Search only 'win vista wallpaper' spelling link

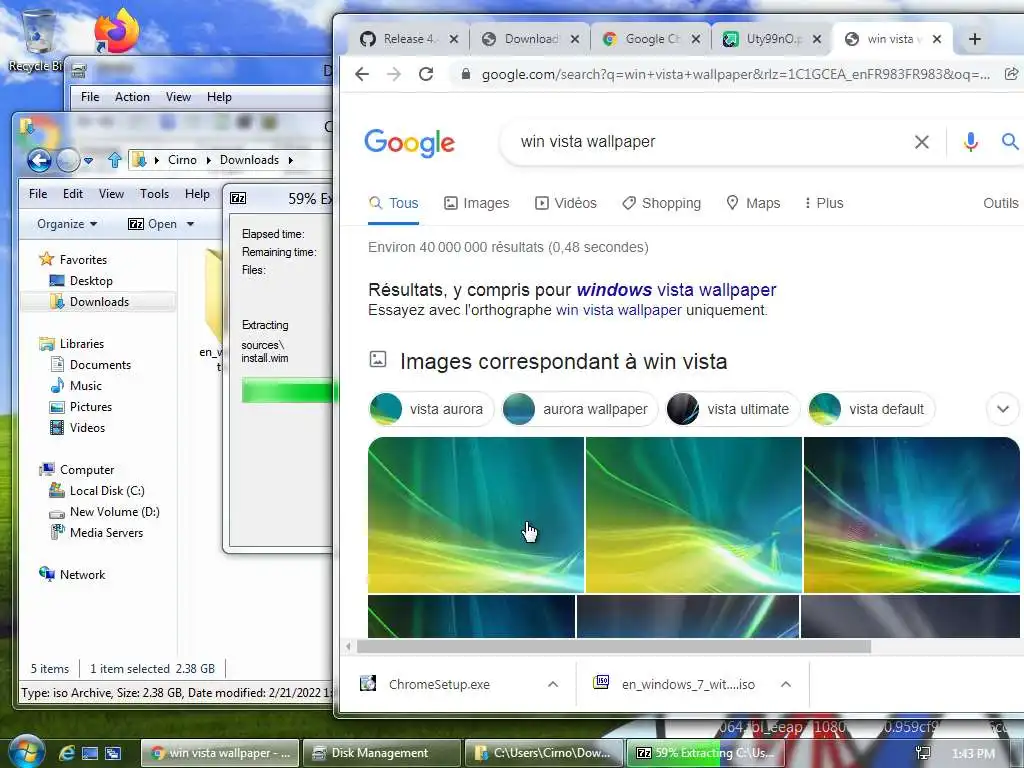(618, 310)
